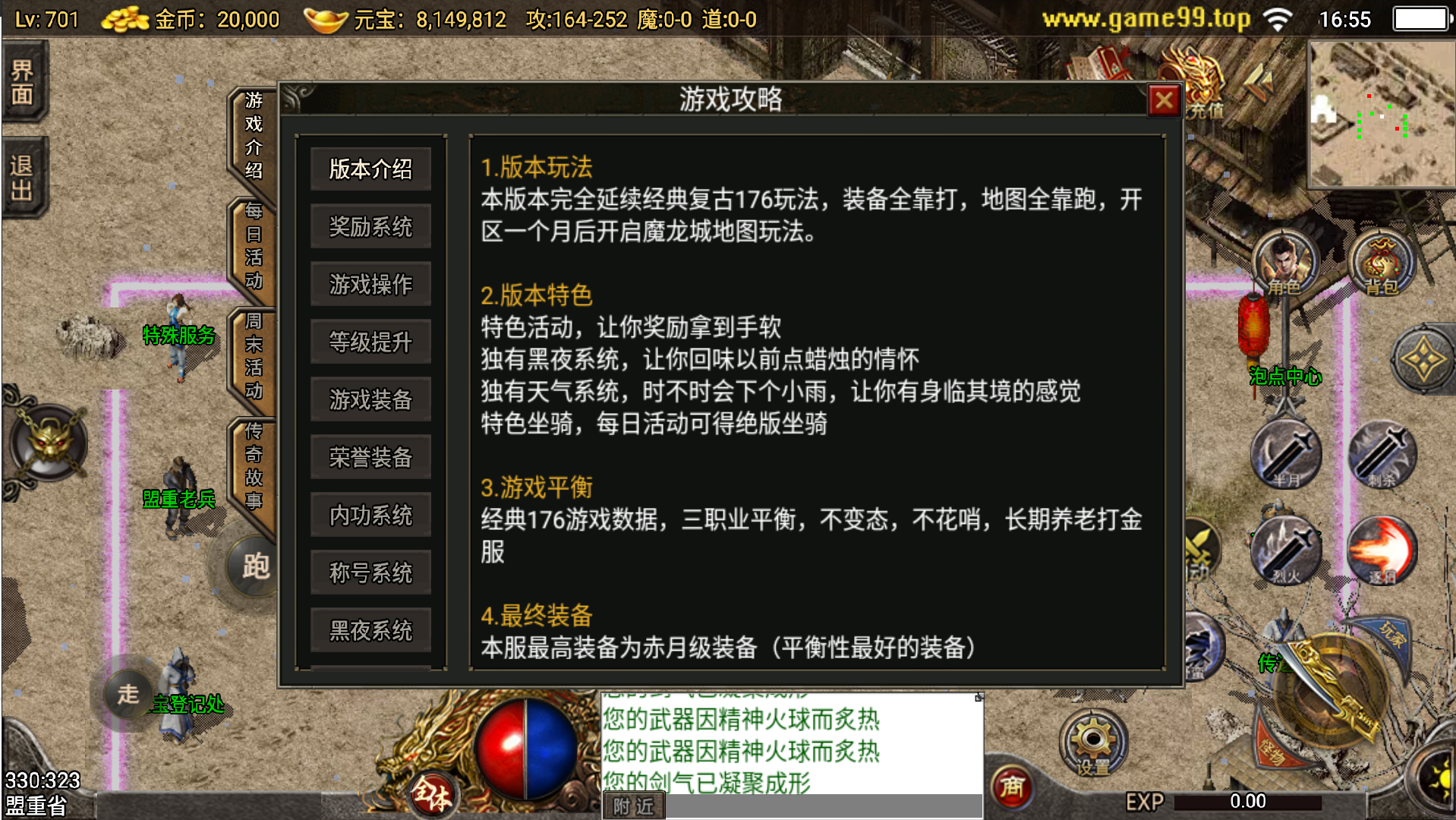
Task: Toggle the 走 walk mode button
Action: [x=128, y=693]
